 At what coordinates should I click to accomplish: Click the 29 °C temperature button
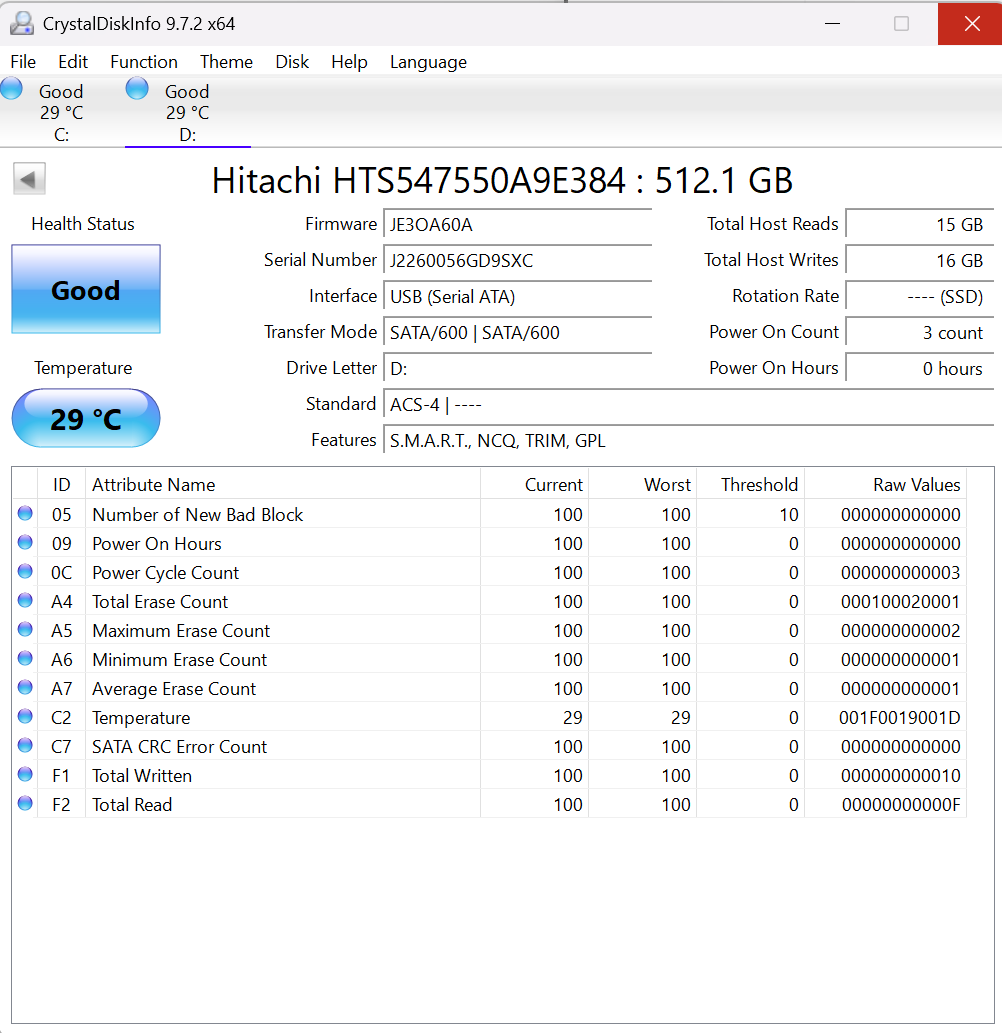pos(86,418)
